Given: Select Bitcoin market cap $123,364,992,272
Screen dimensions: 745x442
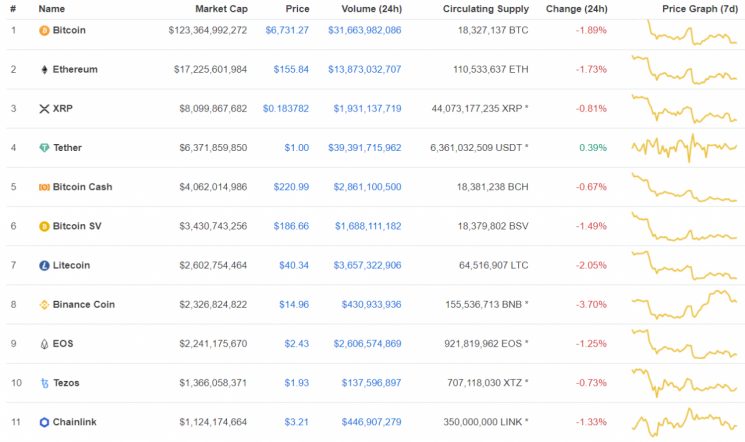Looking at the screenshot, I should [x=208, y=30].
